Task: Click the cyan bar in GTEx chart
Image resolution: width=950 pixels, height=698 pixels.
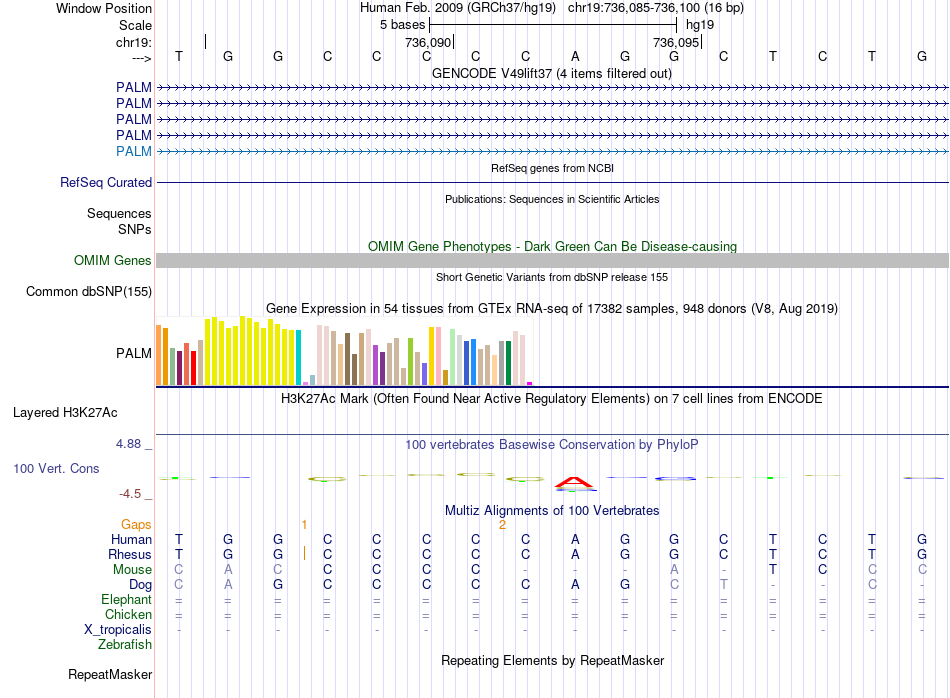Action: [298, 357]
